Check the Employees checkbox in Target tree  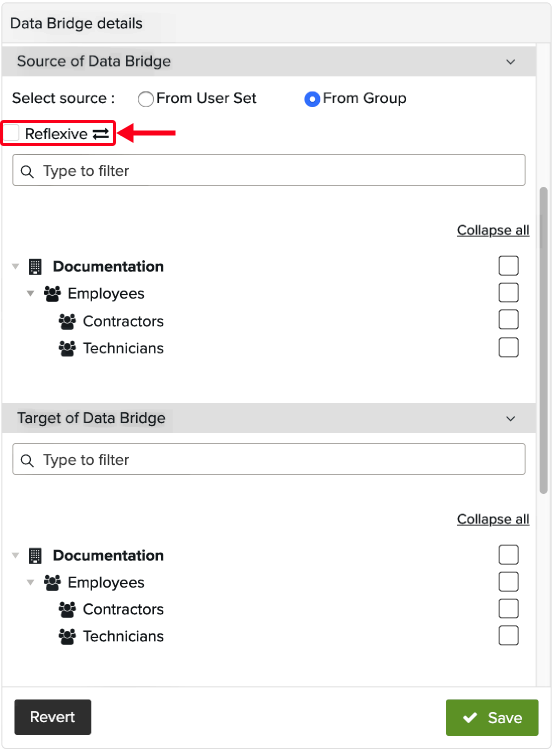509,582
